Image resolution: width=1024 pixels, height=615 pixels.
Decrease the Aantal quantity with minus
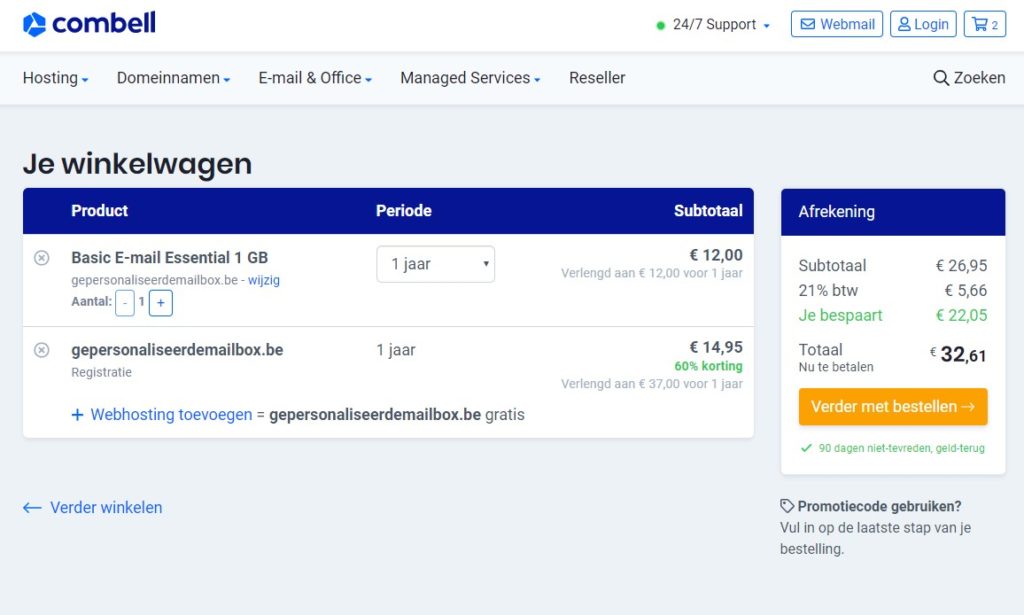[125, 303]
